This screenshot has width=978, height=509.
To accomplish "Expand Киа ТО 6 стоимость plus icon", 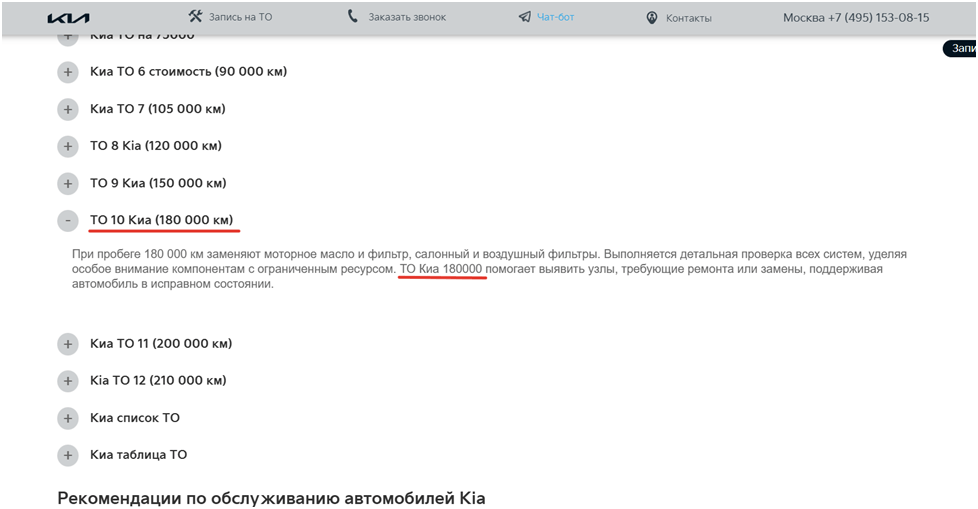I will pos(68,72).
